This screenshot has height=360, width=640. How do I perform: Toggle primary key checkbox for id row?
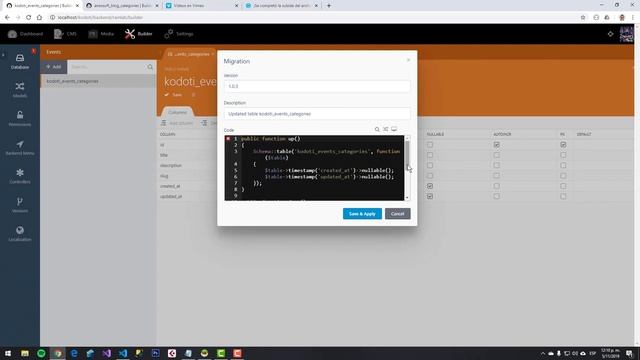(x=563, y=144)
